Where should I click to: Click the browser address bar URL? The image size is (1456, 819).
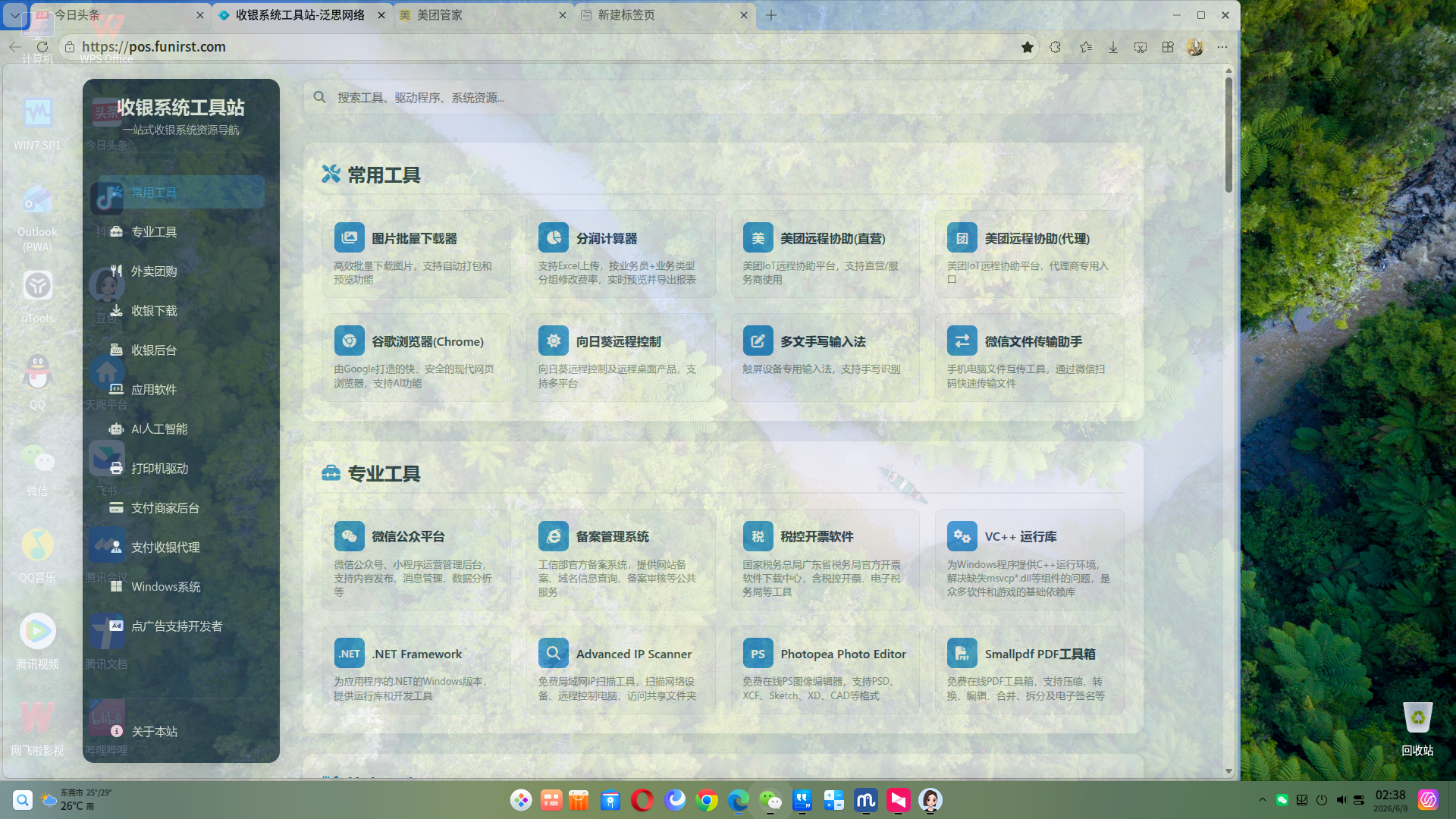[x=154, y=47]
